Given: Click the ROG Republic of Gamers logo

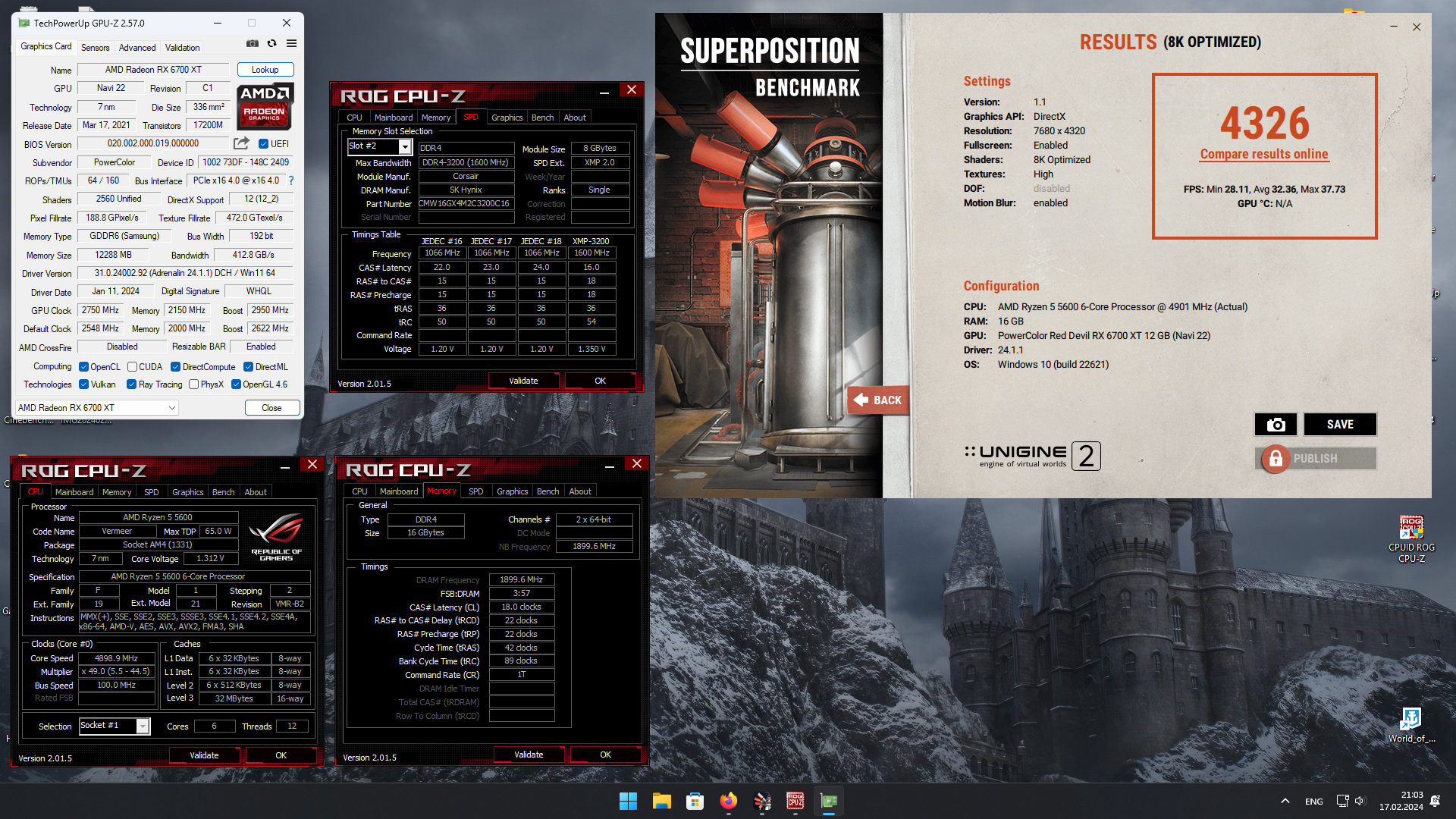Looking at the screenshot, I should click(276, 537).
